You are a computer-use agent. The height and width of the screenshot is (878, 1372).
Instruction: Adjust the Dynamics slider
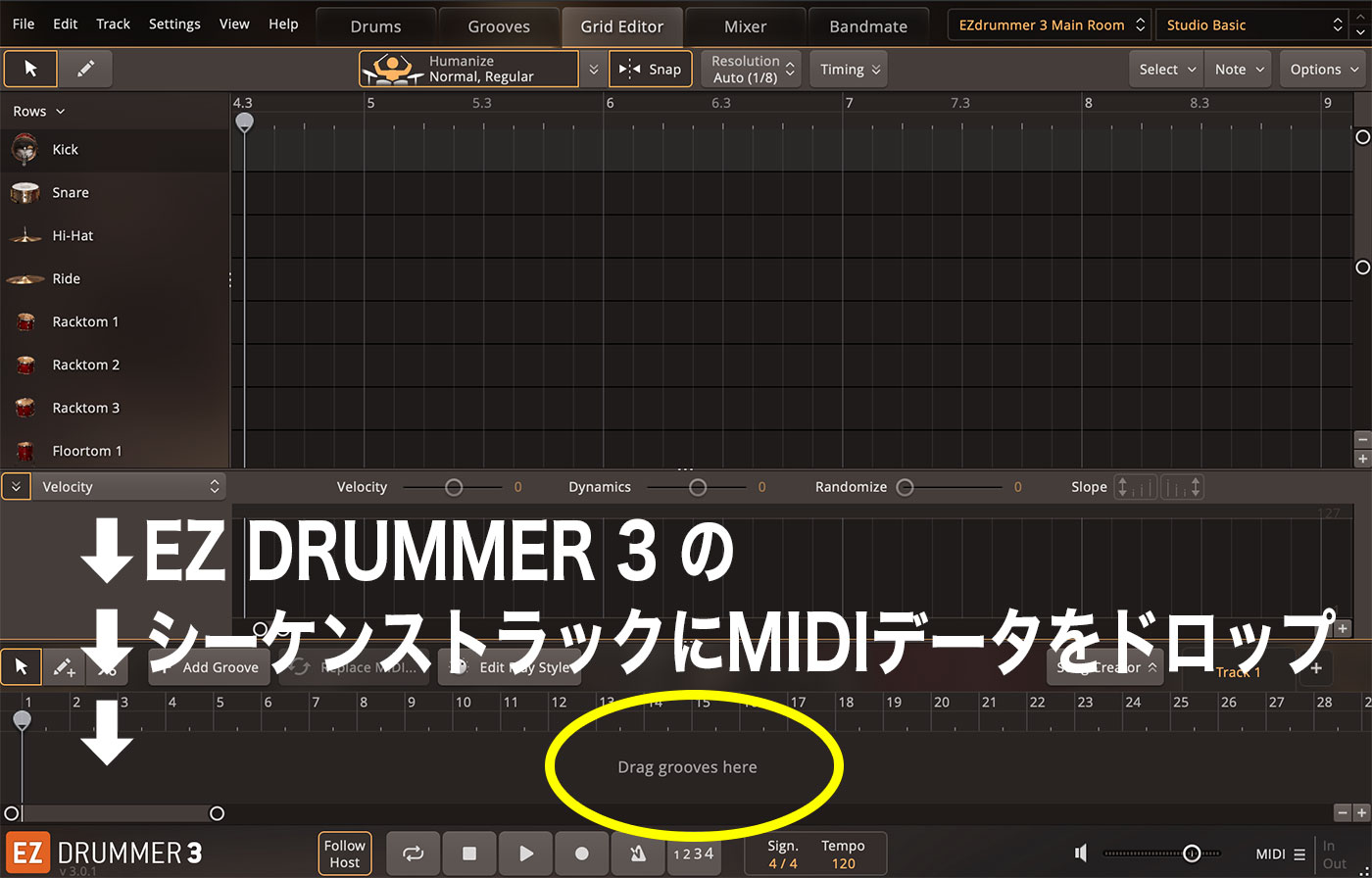coord(697,487)
